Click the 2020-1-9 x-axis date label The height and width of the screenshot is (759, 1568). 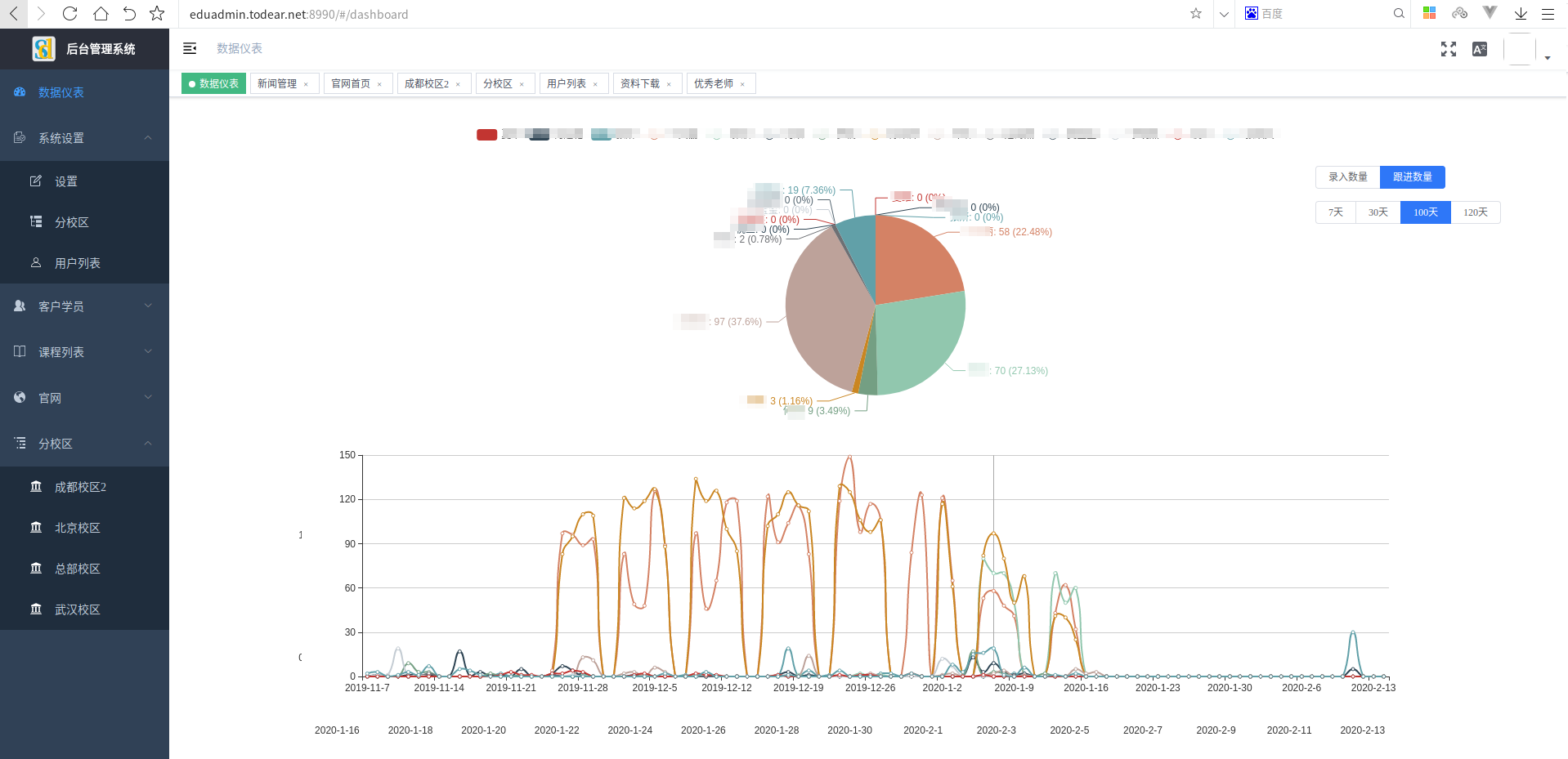[1014, 688]
